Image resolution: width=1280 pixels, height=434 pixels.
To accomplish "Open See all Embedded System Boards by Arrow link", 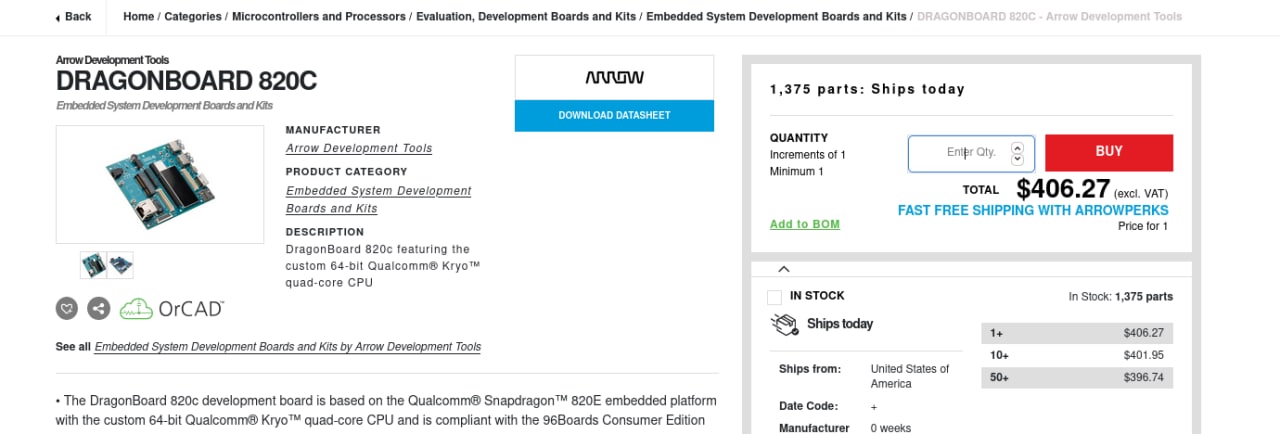I will click(288, 347).
